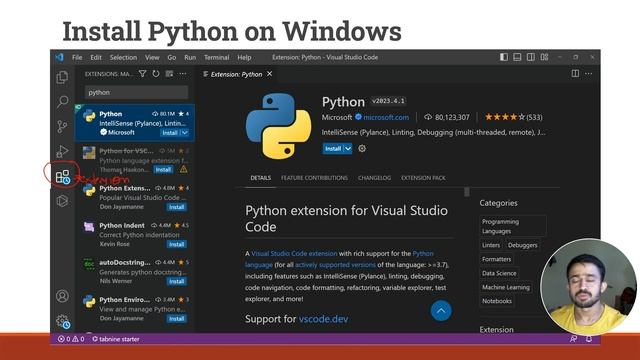Open the microsoft.com publisher link
This screenshot has height=360, width=640.
click(x=386, y=117)
